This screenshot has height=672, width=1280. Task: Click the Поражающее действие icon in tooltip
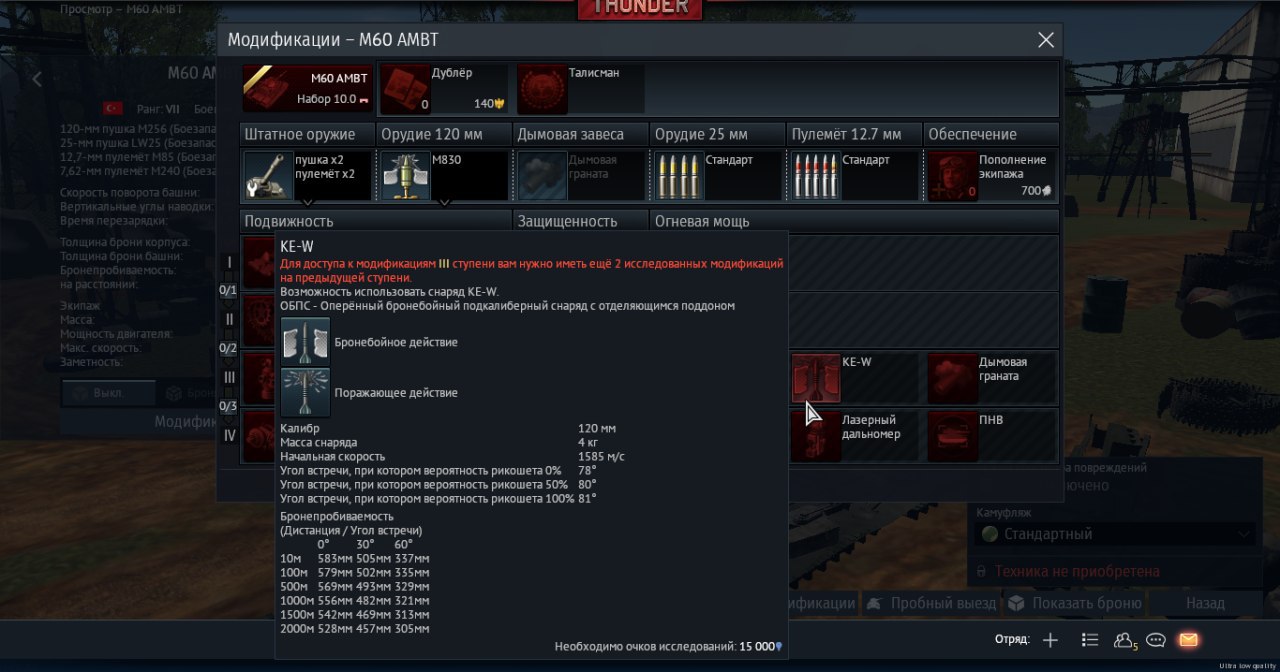pos(305,392)
